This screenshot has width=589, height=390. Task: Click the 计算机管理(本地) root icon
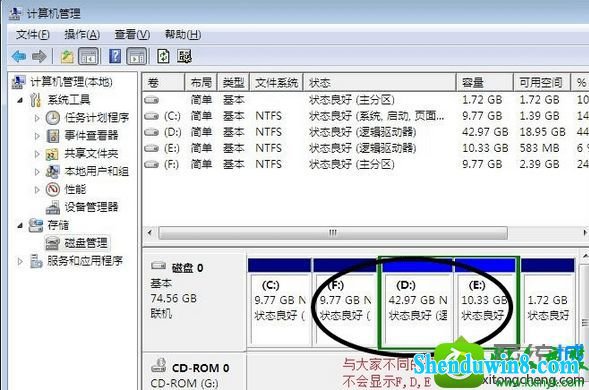(x=18, y=82)
